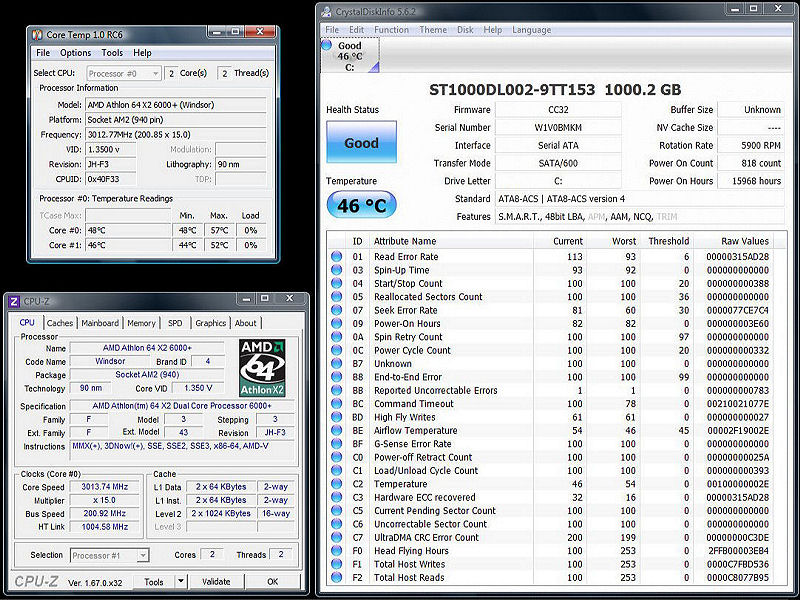Select the C: drive tab showing Good

click(349, 56)
